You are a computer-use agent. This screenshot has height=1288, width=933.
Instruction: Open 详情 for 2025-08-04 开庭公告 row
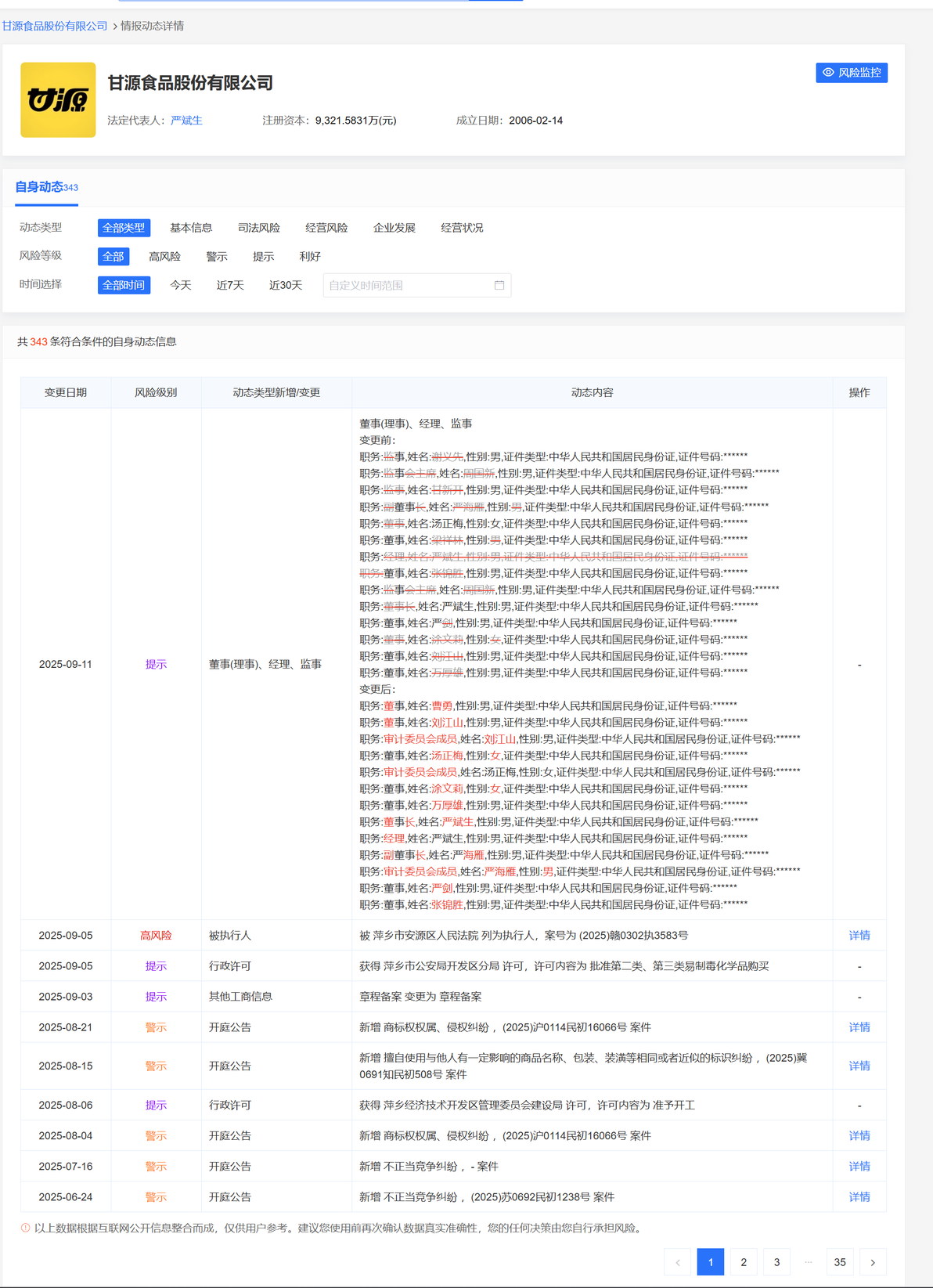click(x=859, y=1135)
